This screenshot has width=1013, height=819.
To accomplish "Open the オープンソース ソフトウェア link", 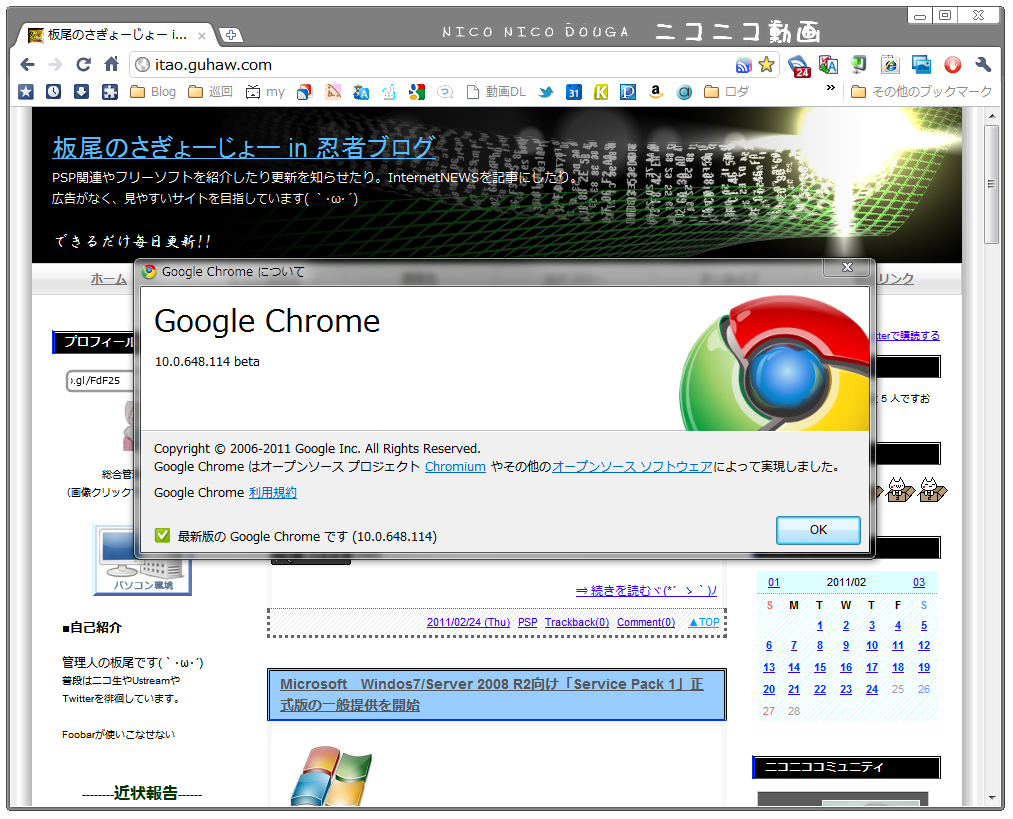I will pyautogui.click(x=632, y=466).
